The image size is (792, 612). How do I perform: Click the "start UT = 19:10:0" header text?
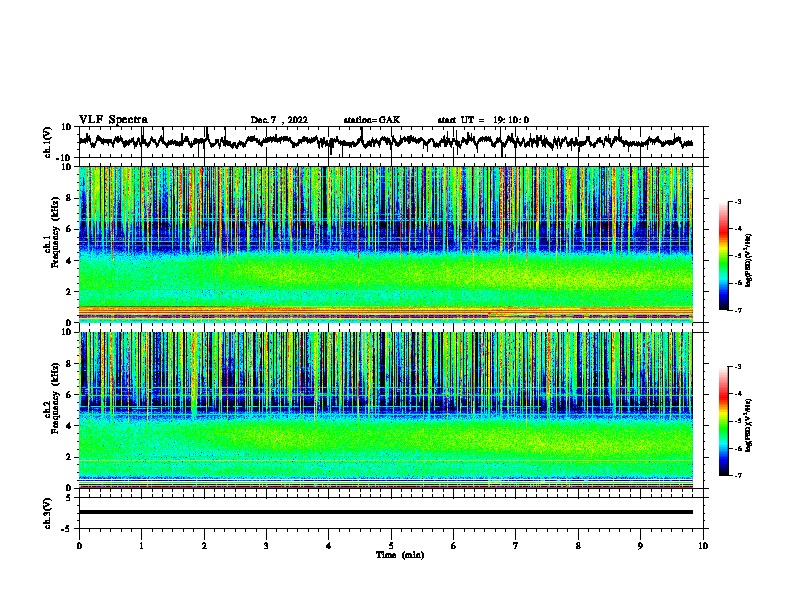pyautogui.click(x=483, y=120)
